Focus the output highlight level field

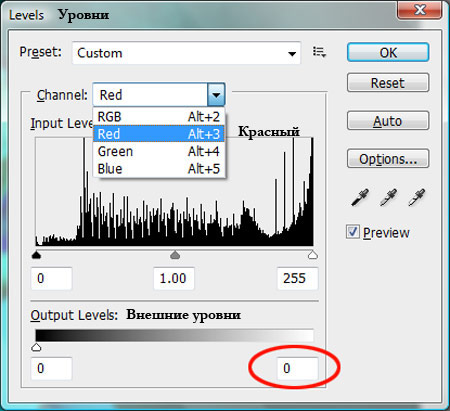(x=297, y=368)
